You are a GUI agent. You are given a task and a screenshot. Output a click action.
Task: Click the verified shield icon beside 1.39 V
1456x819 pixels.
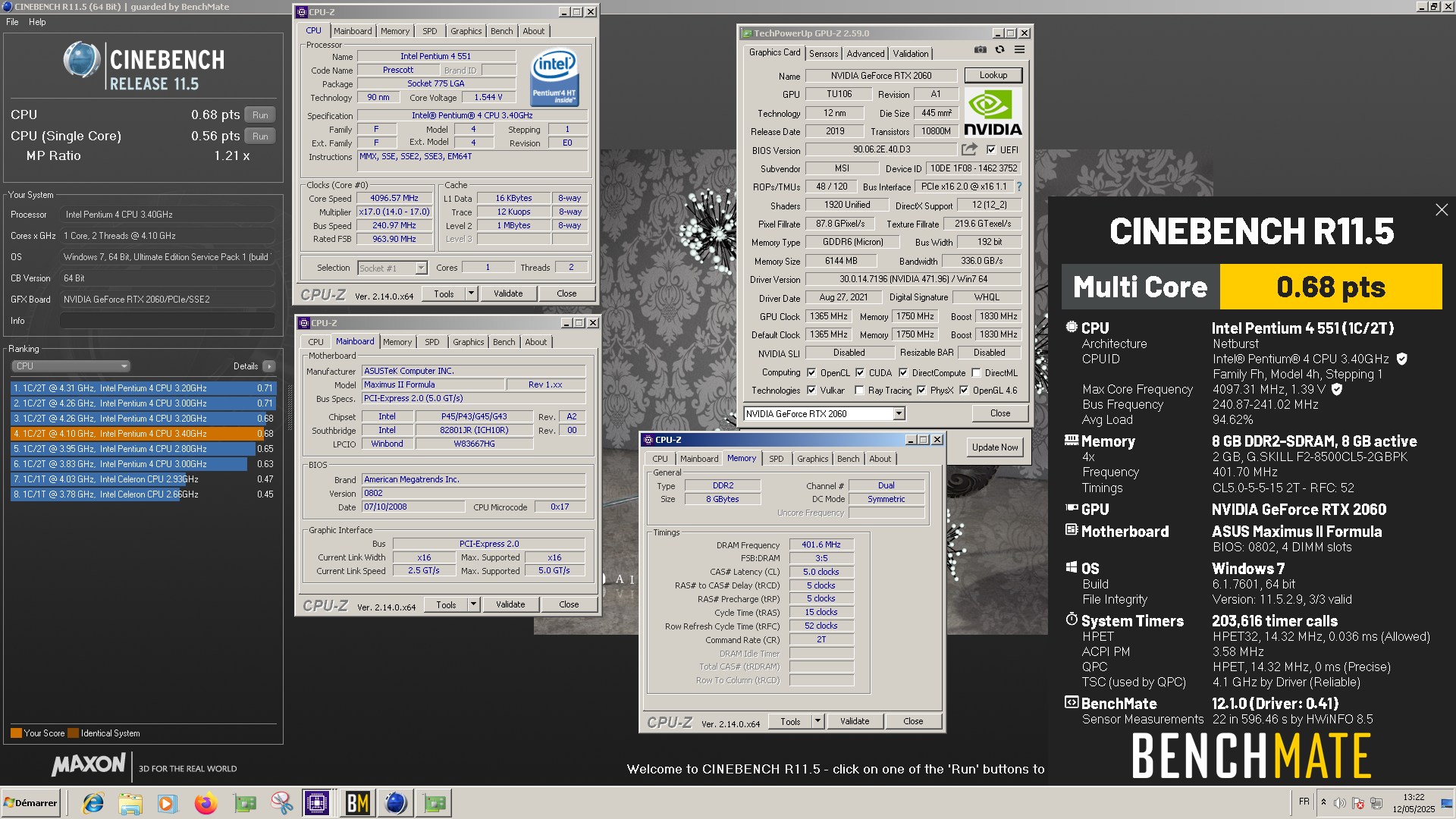(x=1337, y=389)
